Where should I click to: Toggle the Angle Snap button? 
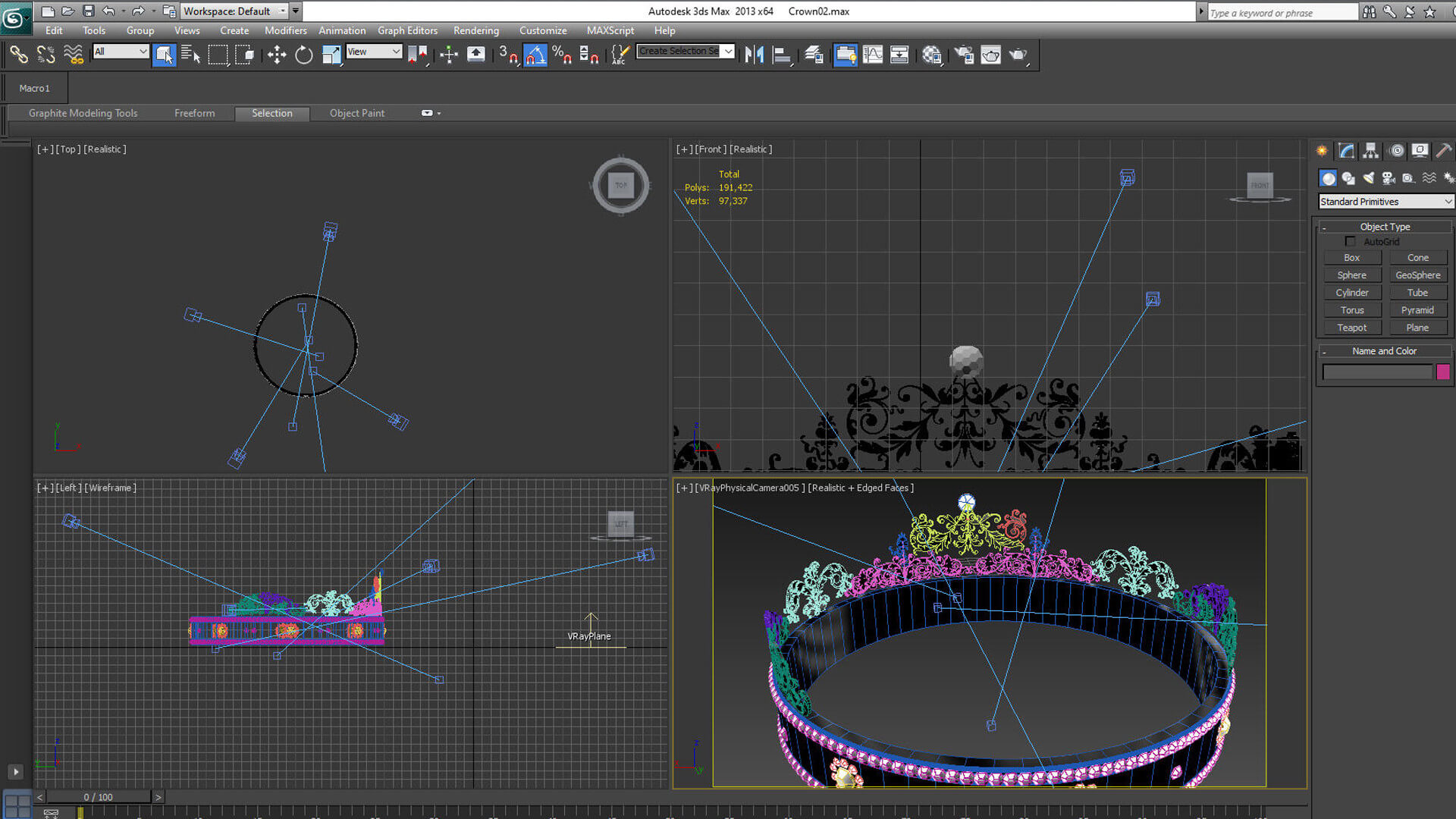535,55
